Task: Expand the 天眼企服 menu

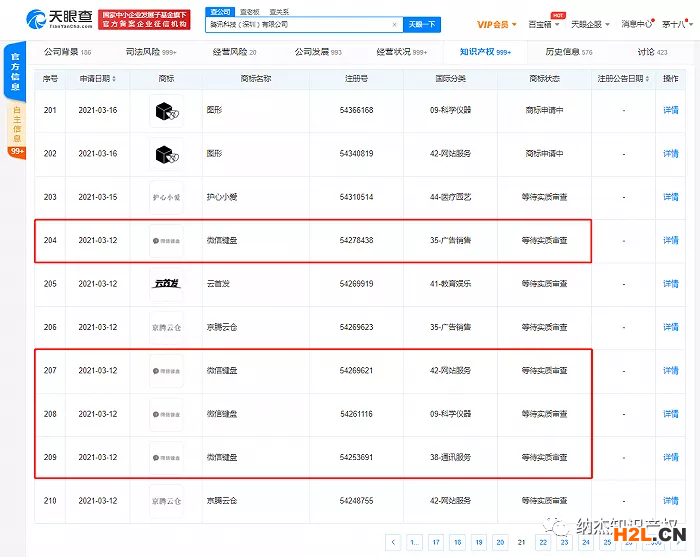Action: (x=590, y=23)
